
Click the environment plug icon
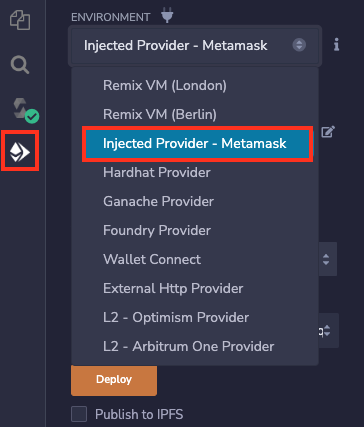point(167,16)
